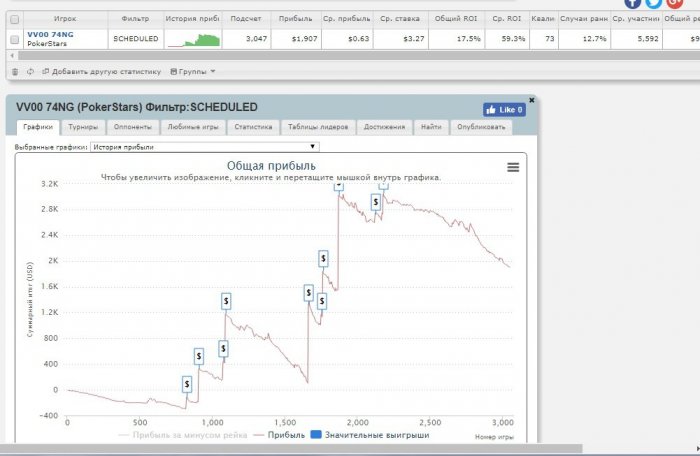Tick the checkbox for the VV00 74NG row
Image resolution: width=700 pixels, height=456 pixels.
pos(15,39)
